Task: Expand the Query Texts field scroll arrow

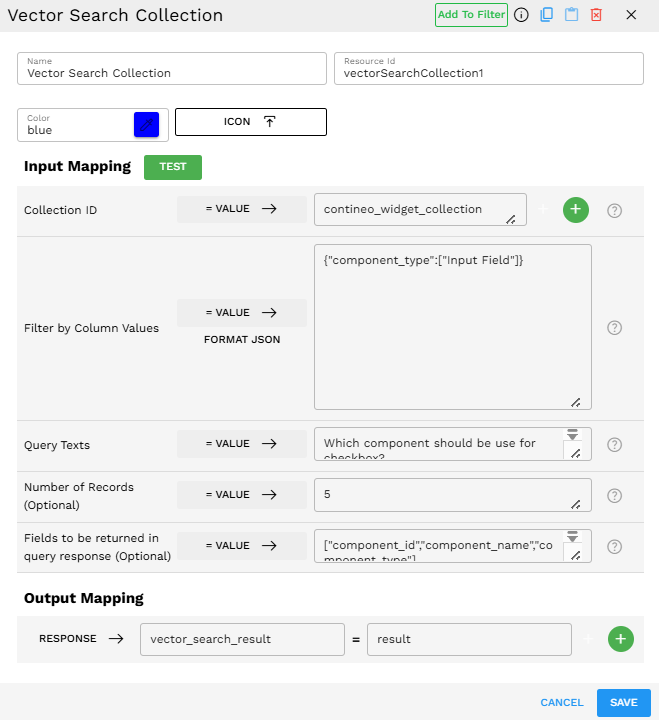Action: click(x=573, y=435)
